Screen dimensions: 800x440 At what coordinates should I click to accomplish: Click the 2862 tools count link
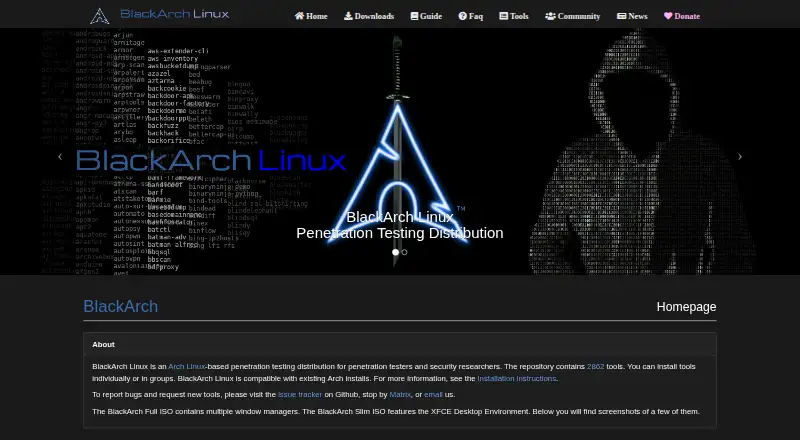[x=595, y=366]
